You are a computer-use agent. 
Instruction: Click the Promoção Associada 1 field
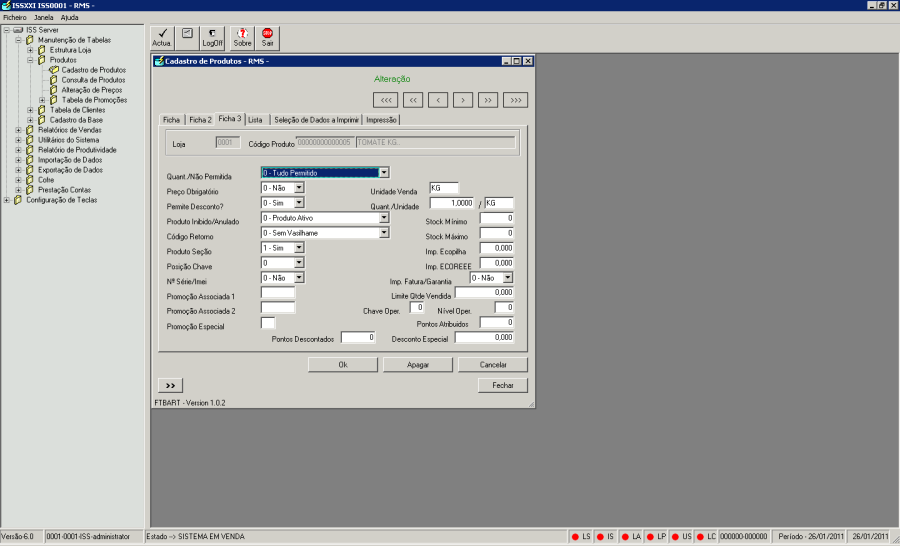point(278,293)
